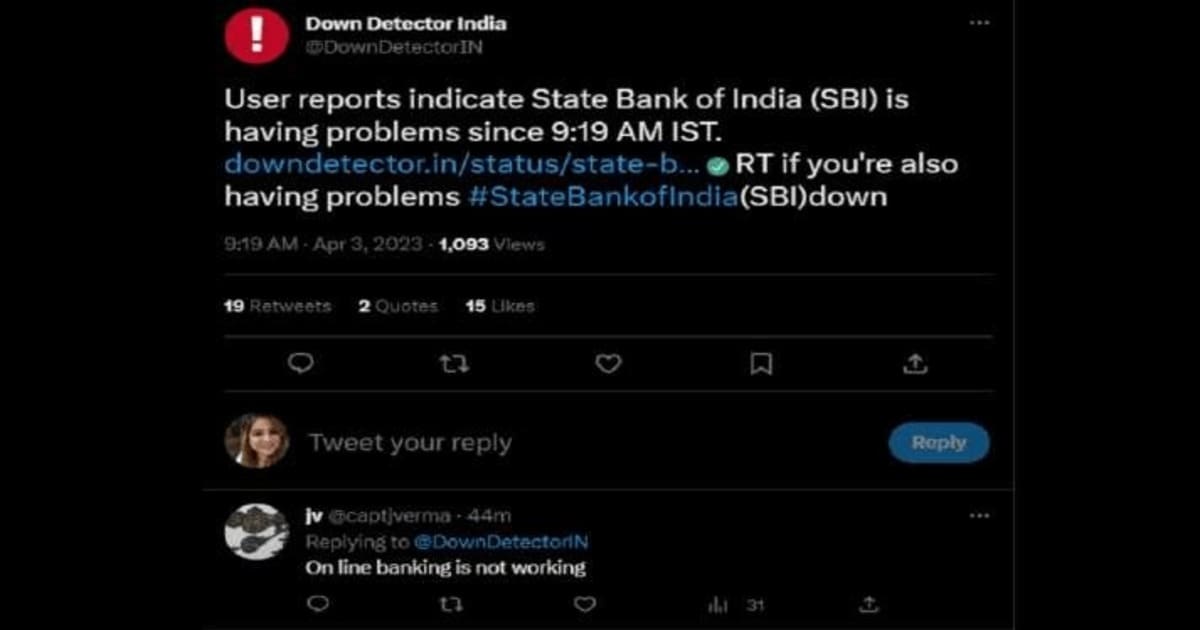
Task: Retweet jv's comment
Action: point(451,604)
